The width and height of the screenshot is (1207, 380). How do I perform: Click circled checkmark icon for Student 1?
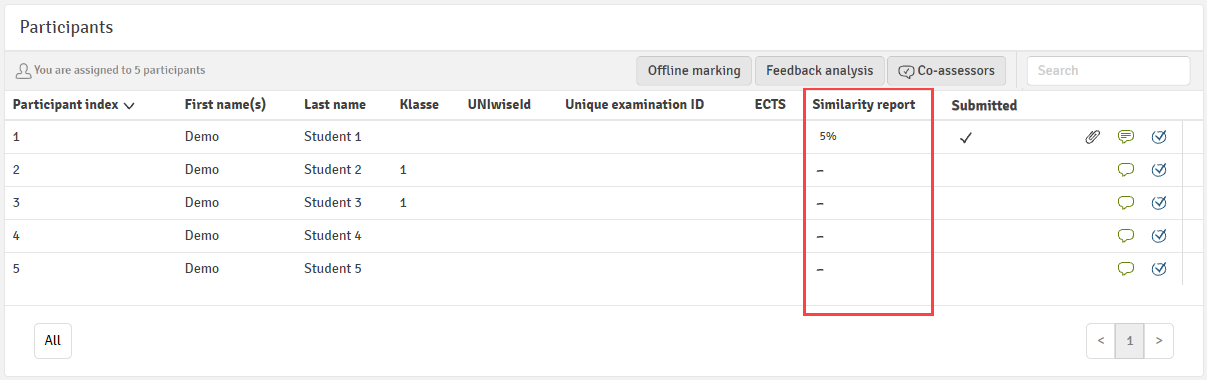pyautogui.click(x=1160, y=137)
